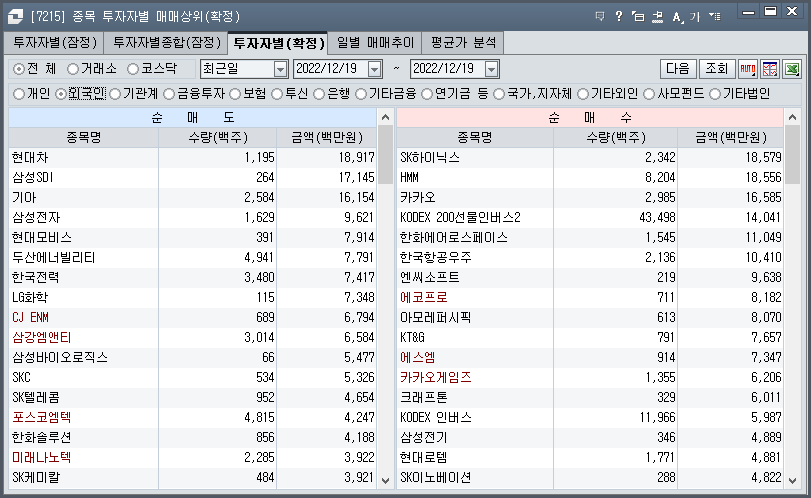The width and height of the screenshot is (811, 498).
Task: Select SK이노베이션 in the buy list
Action: pyautogui.click(x=435, y=477)
